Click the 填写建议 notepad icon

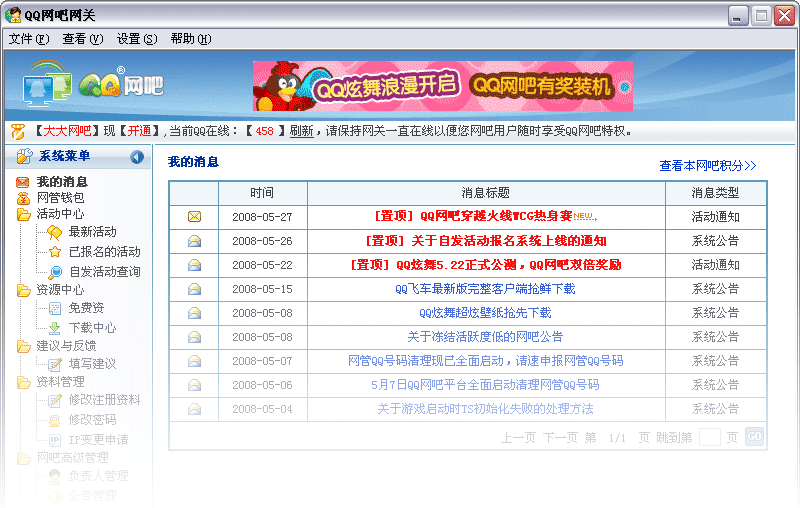pyautogui.click(x=55, y=364)
